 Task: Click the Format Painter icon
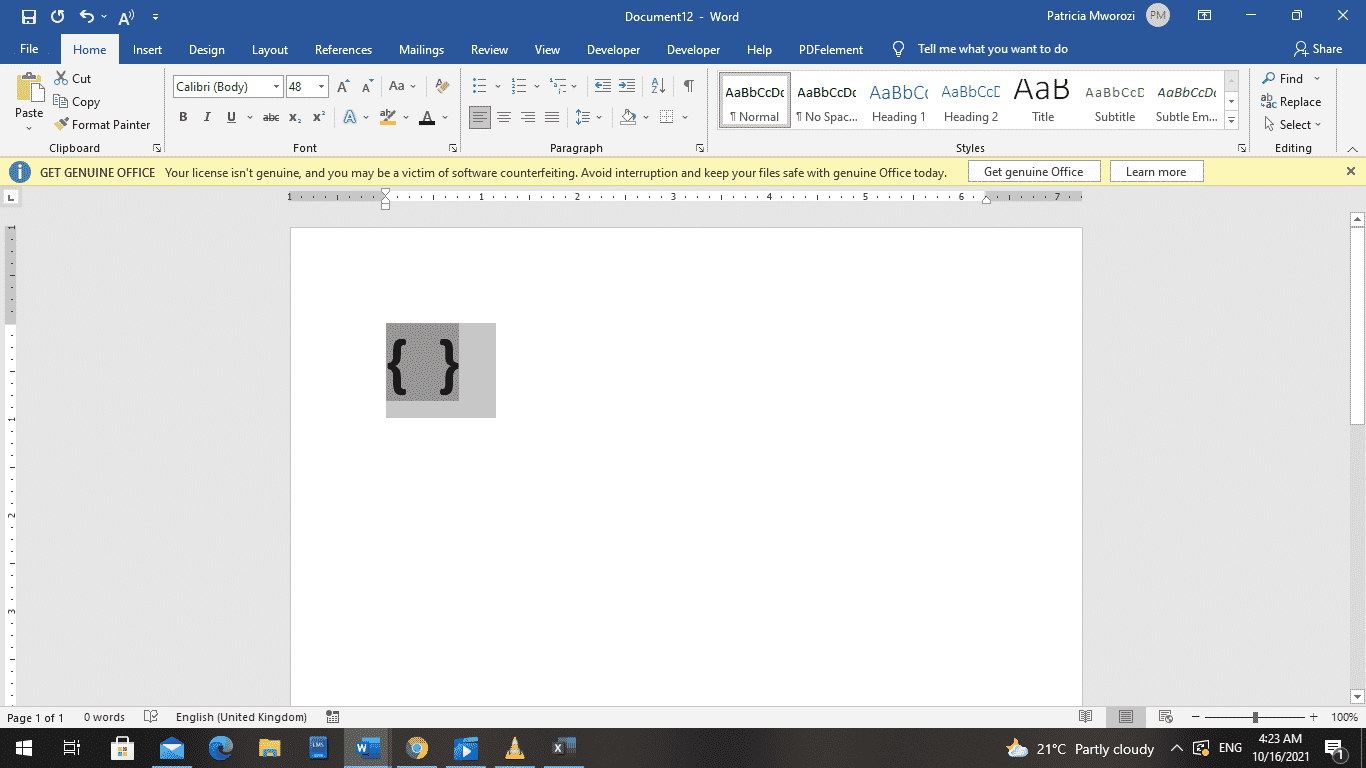point(61,124)
